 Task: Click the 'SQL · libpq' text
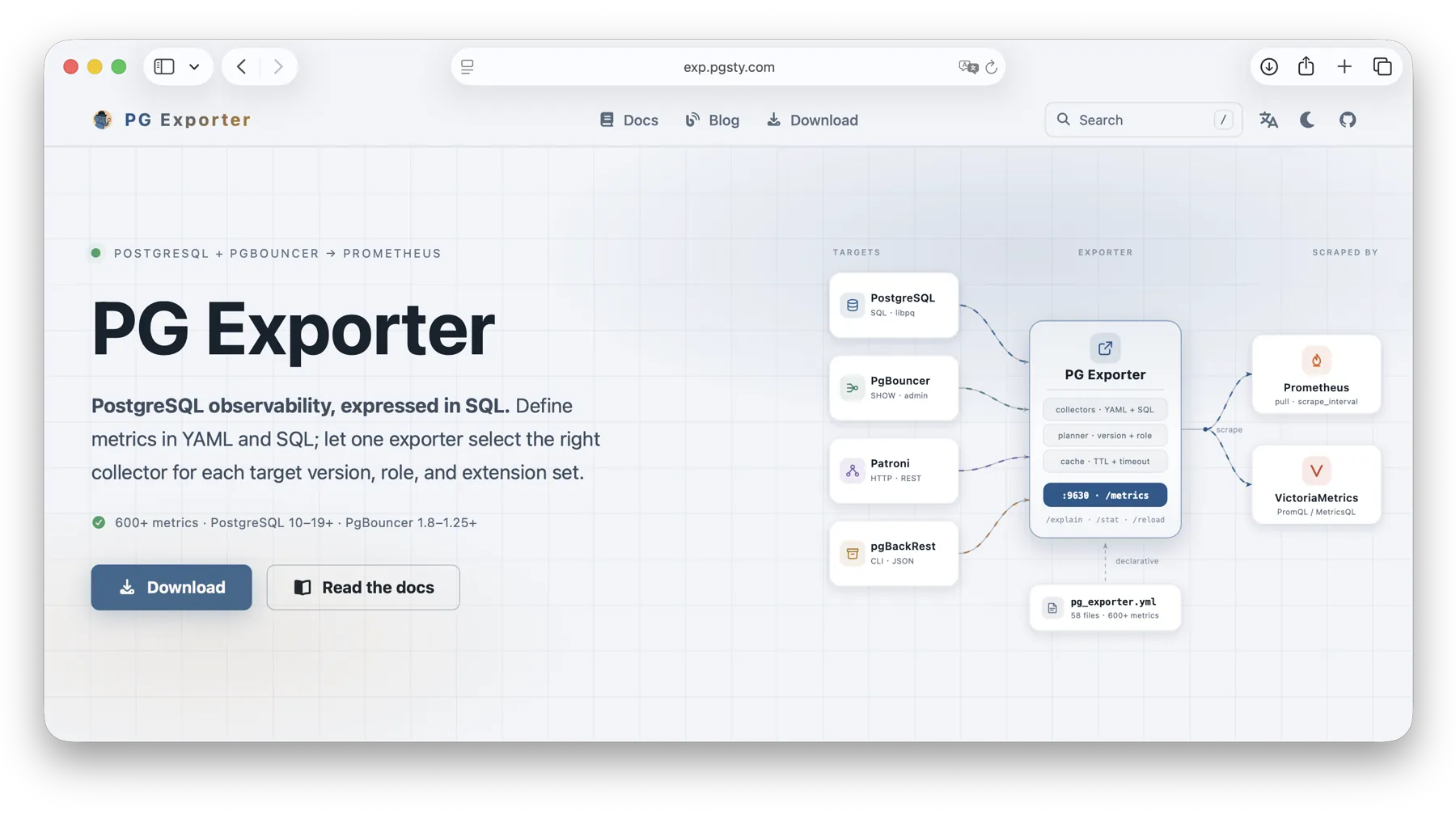point(892,313)
